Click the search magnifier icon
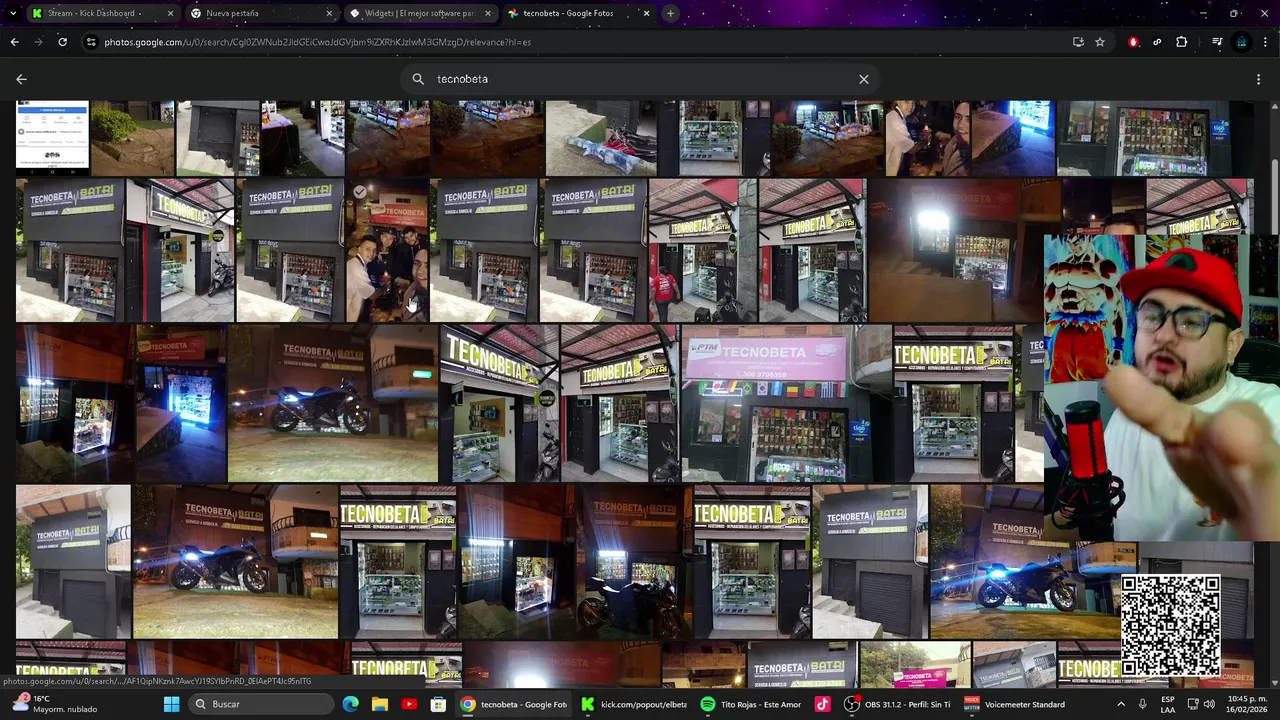Image resolution: width=1280 pixels, height=720 pixels. pyautogui.click(x=418, y=79)
